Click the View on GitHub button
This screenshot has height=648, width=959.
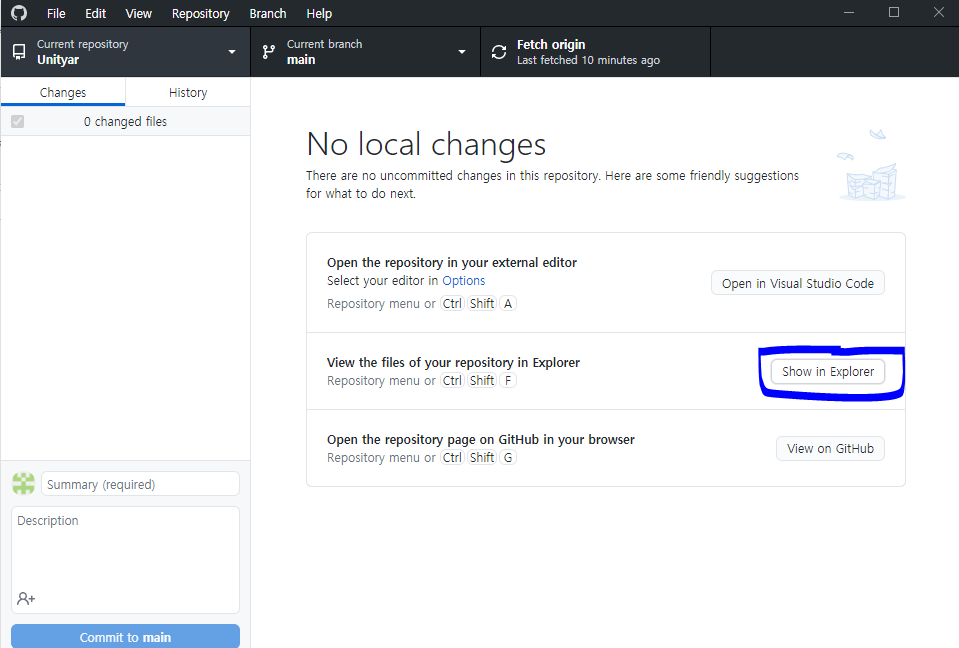pos(830,449)
